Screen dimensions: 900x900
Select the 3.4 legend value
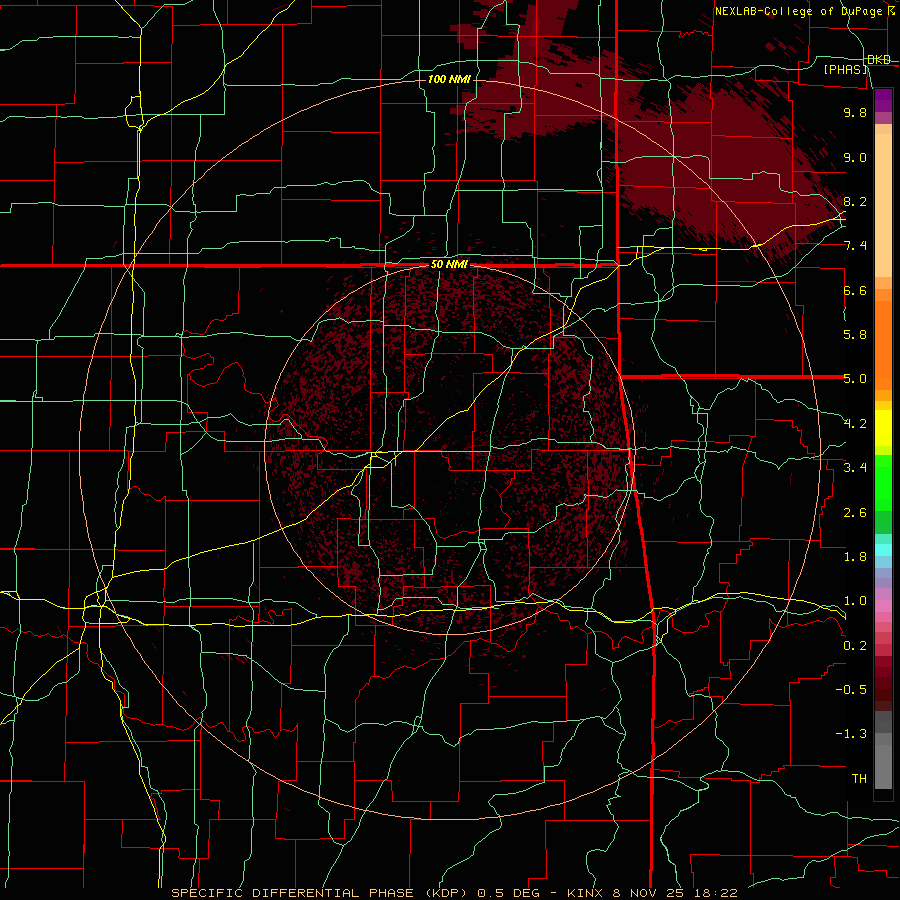855,468
